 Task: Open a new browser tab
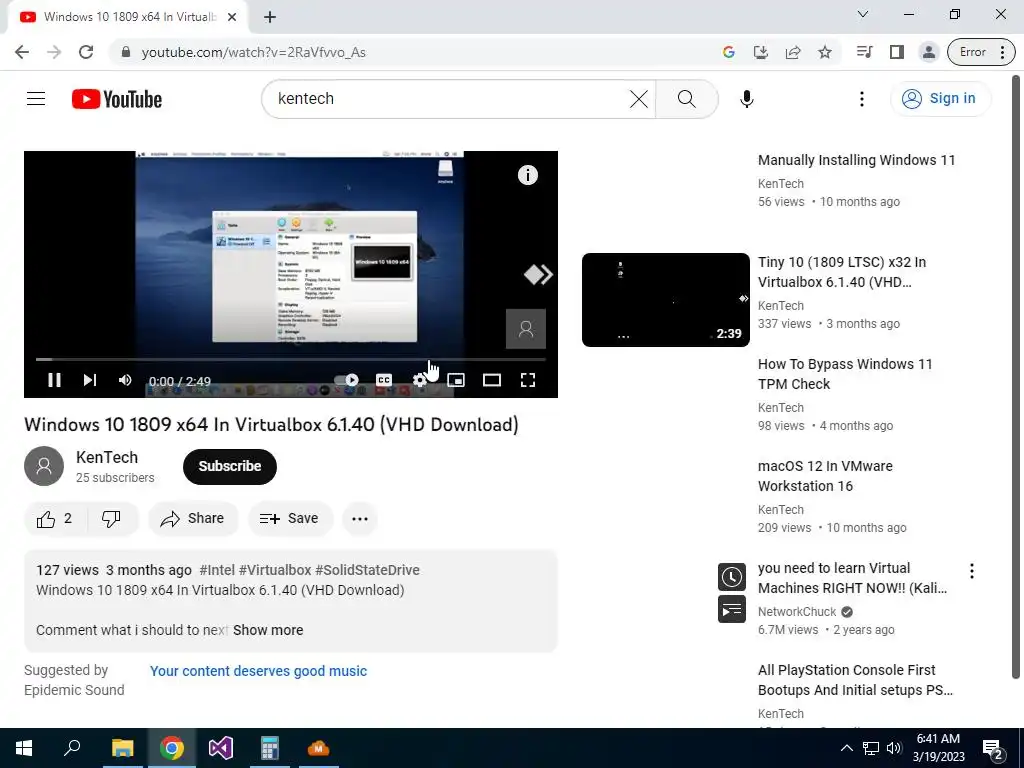pyautogui.click(x=270, y=17)
